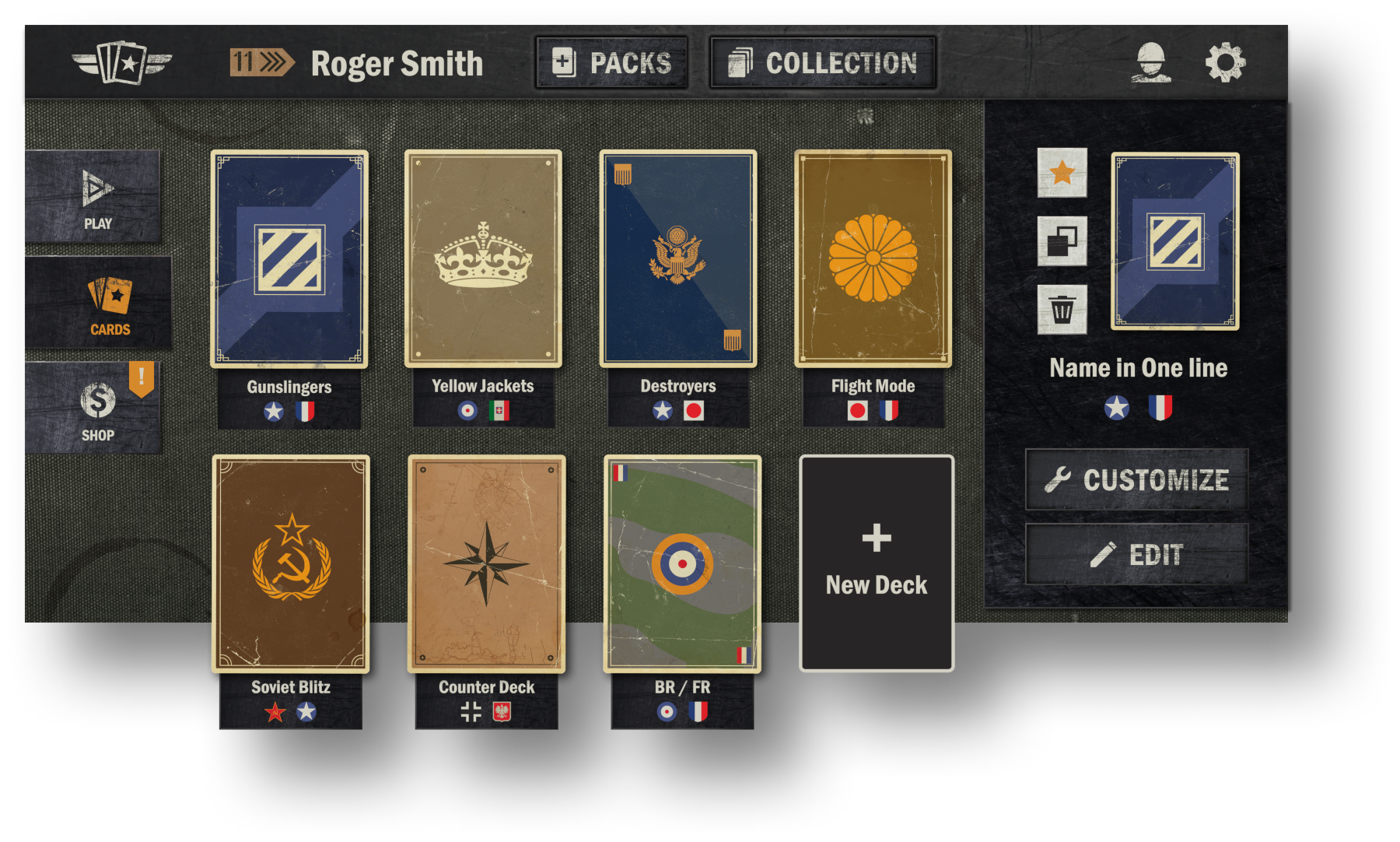Switch to the Cards sidebar tab
Viewport: 1400px width, 842px height.
[99, 302]
